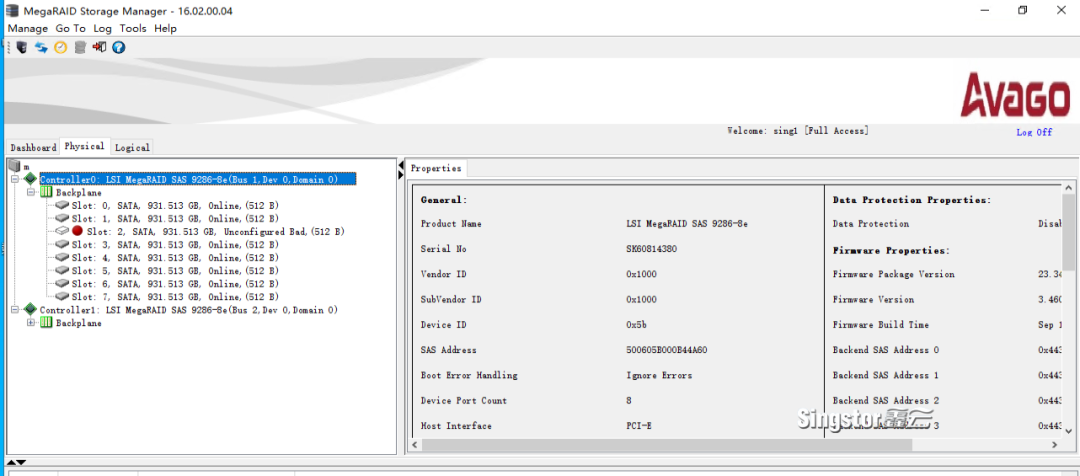Open the Help menu
Image resolution: width=1080 pixels, height=476 pixels.
point(165,28)
